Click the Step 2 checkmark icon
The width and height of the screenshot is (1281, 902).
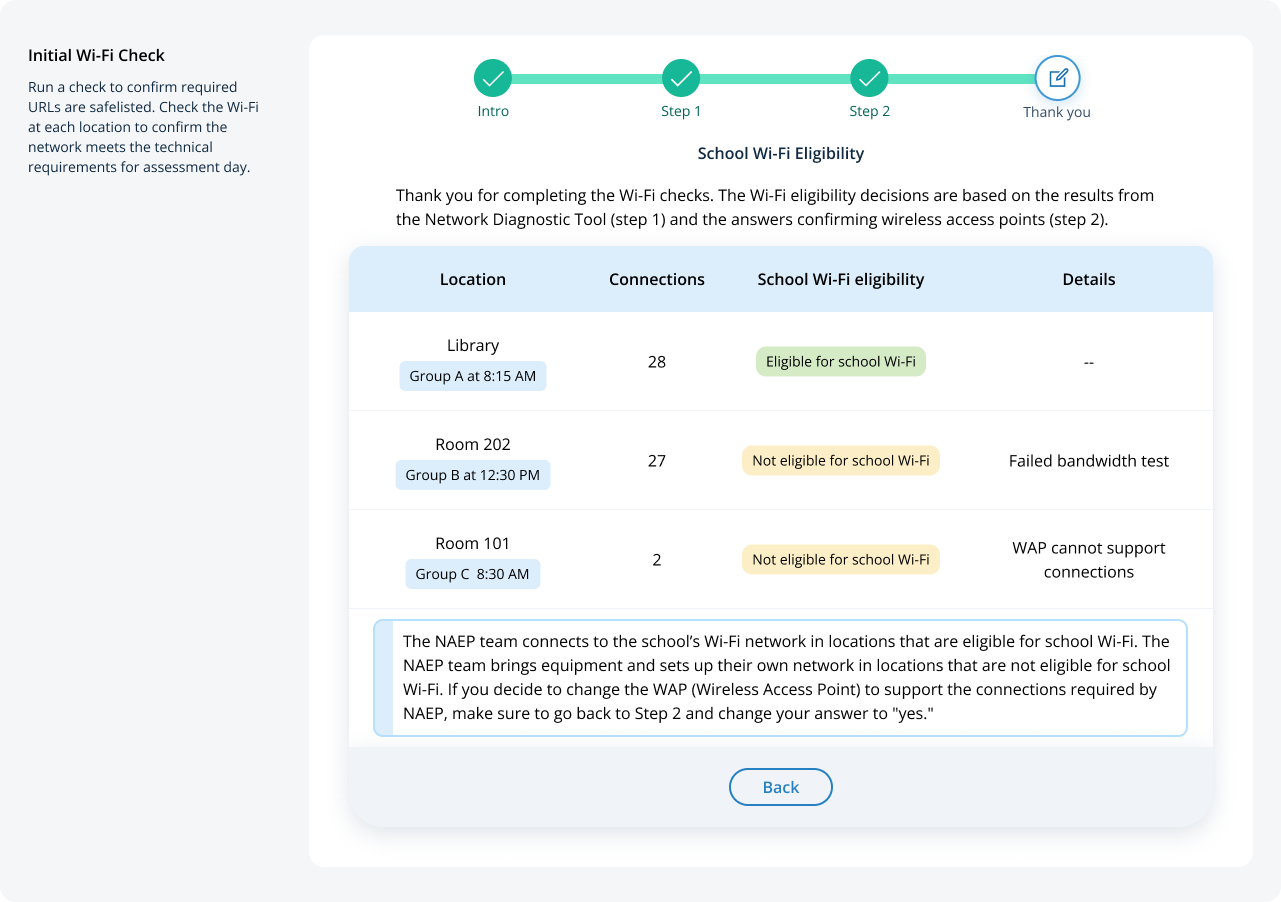(x=869, y=78)
